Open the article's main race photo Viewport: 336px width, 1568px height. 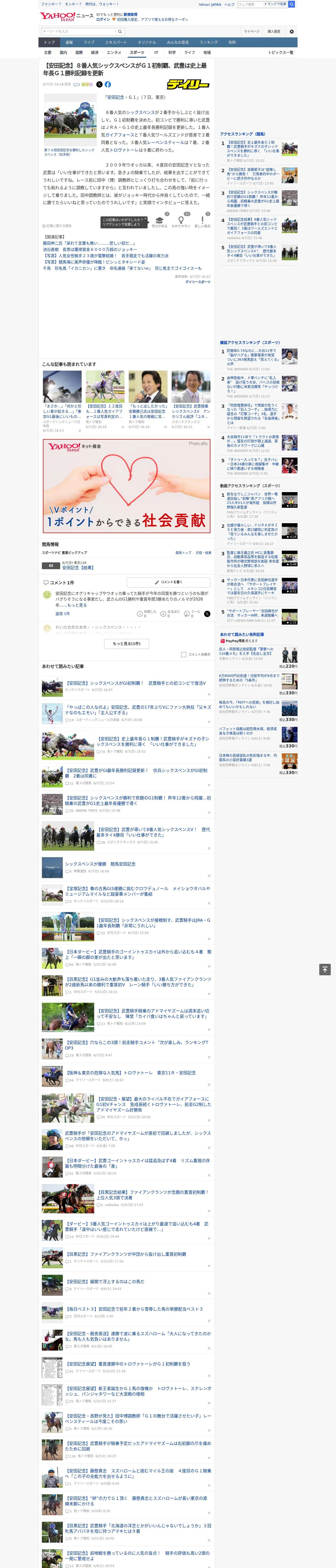click(x=70, y=120)
